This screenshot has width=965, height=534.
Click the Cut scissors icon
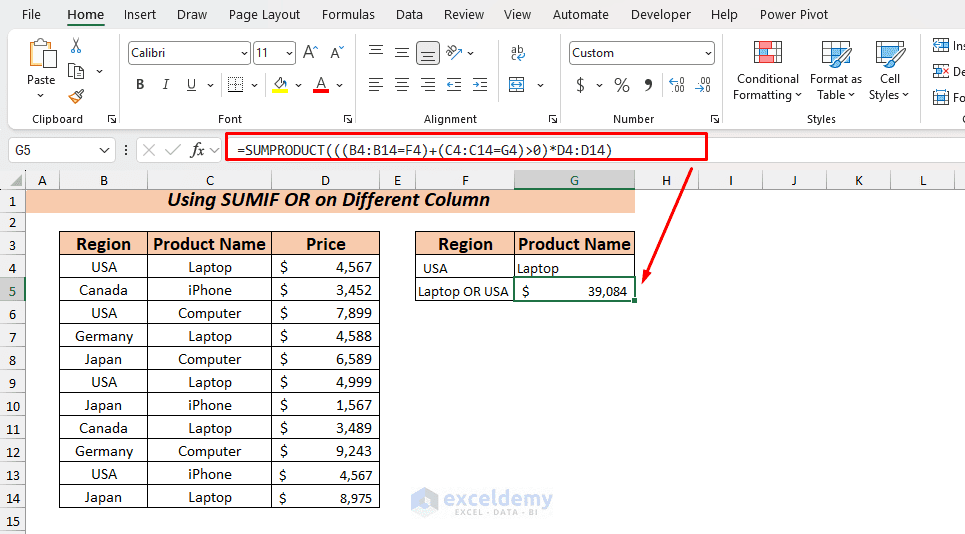point(76,46)
